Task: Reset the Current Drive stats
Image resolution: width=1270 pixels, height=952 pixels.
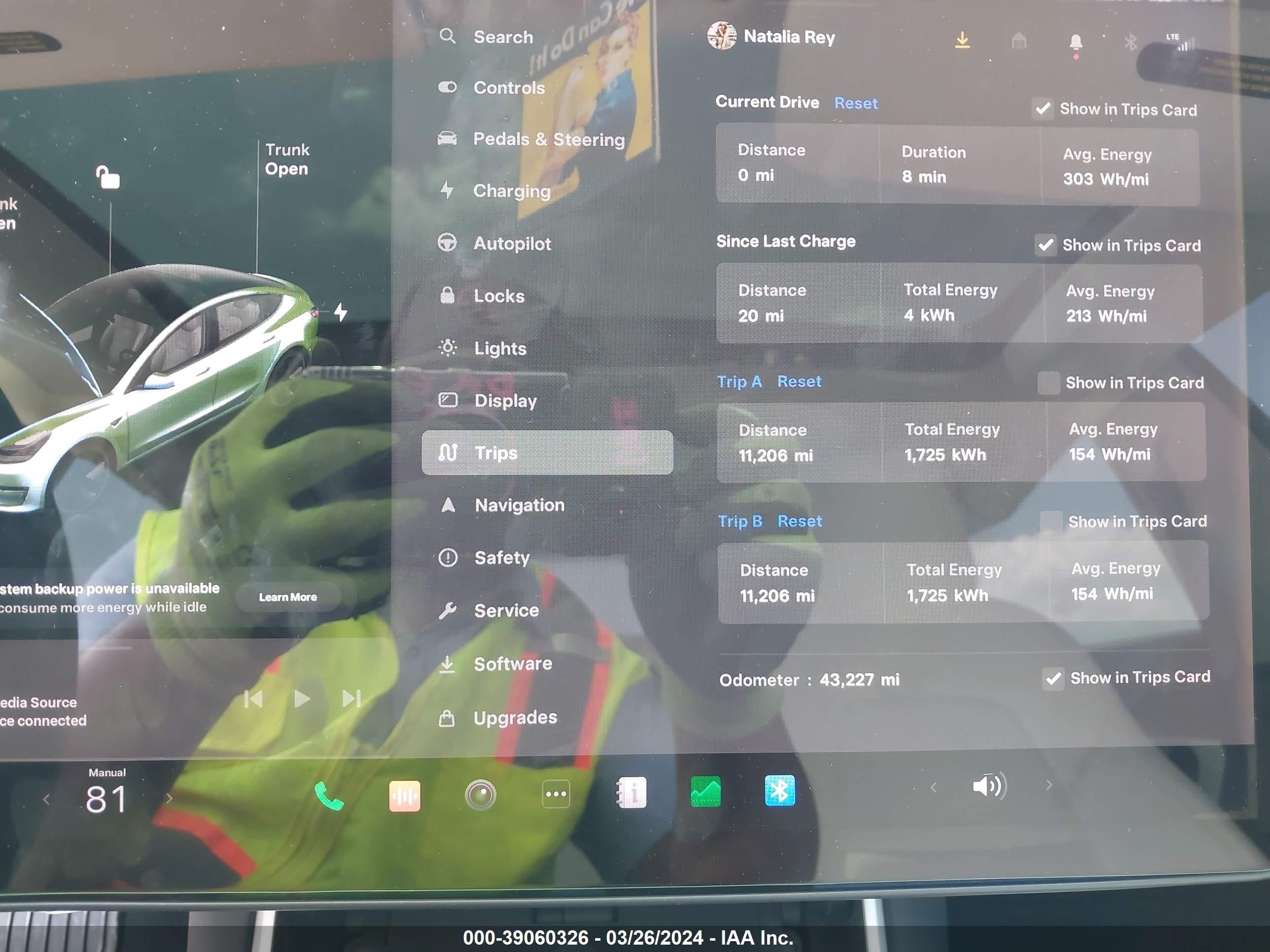Action: (x=855, y=102)
